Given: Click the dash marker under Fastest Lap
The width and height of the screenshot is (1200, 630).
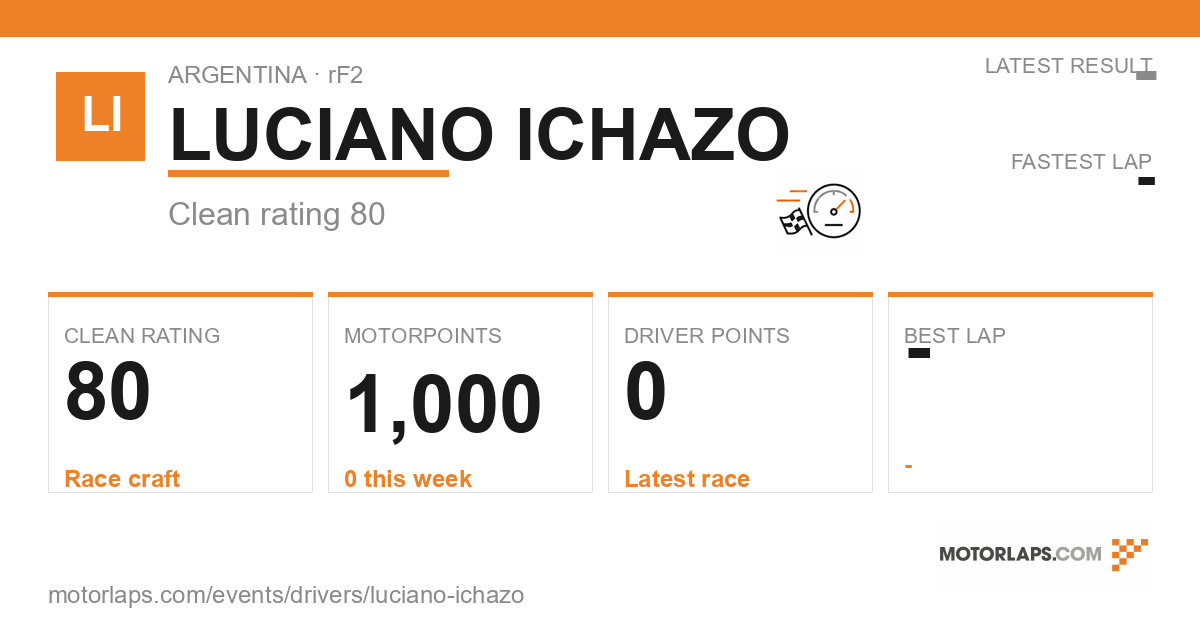Looking at the screenshot, I should click(1147, 181).
